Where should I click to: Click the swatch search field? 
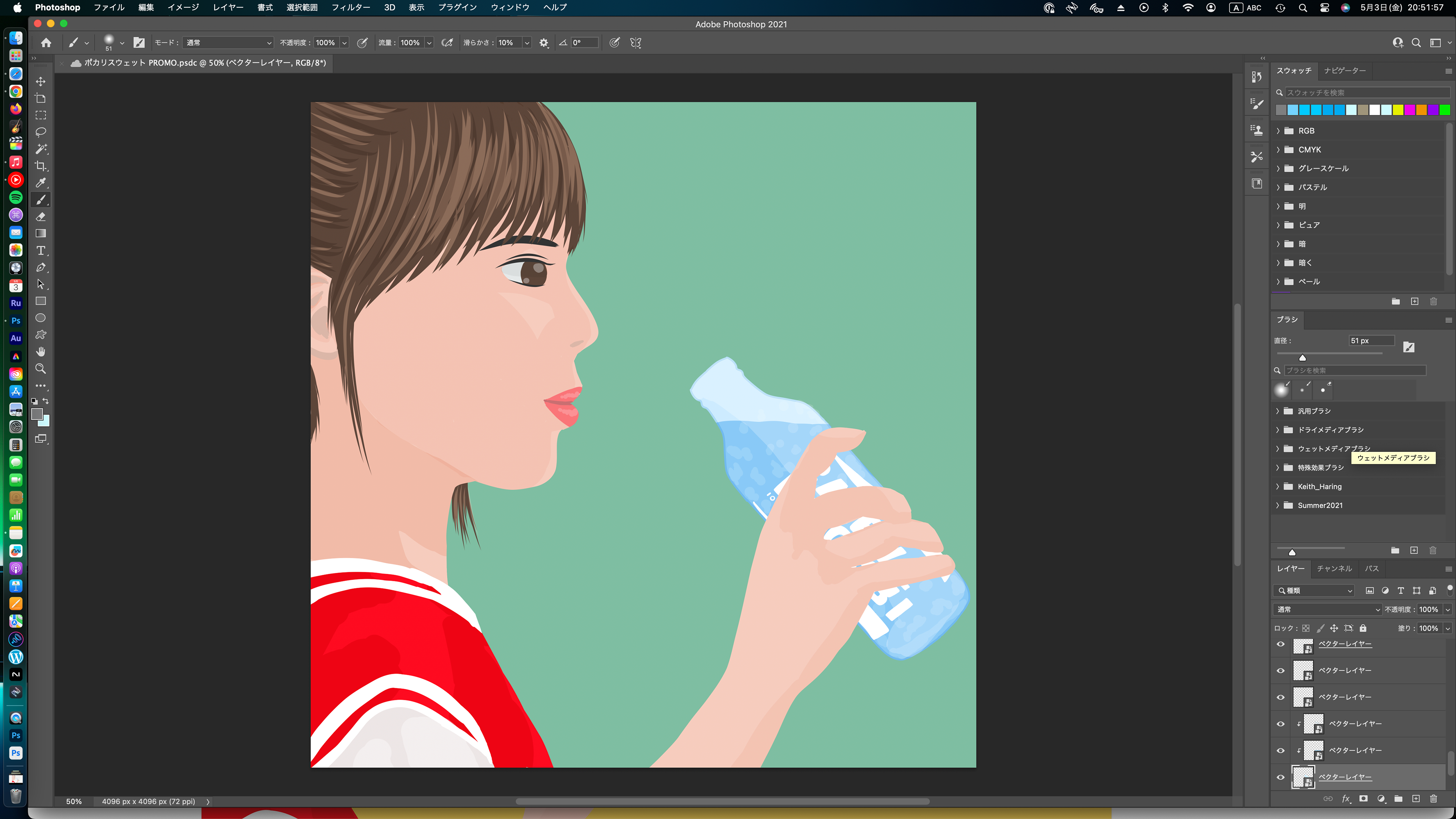click(x=1367, y=93)
